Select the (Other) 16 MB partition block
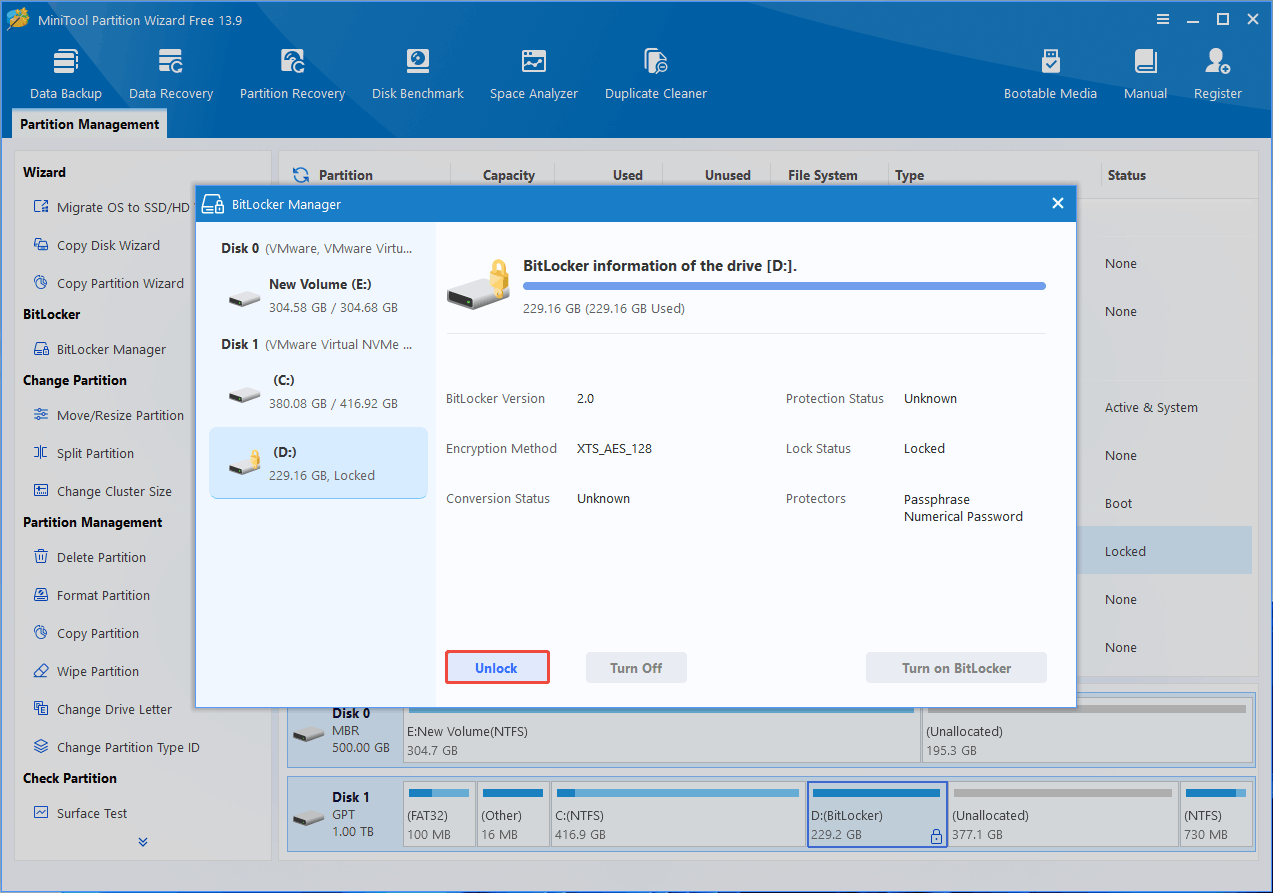Screen dimensions: 1273x893 coord(513,814)
